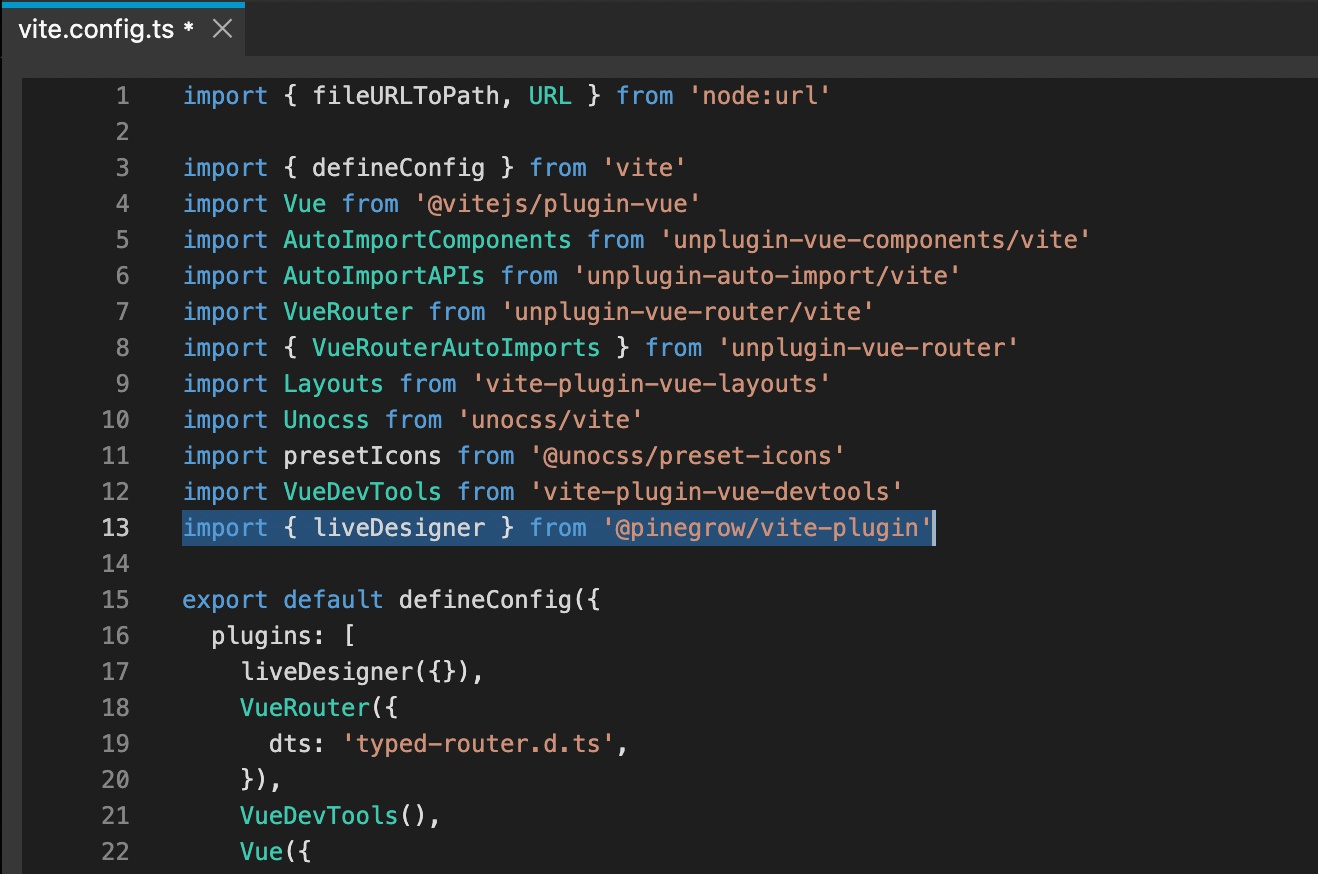Click 'Vue({' call on line 22
The height and width of the screenshot is (874, 1318).
point(276,852)
